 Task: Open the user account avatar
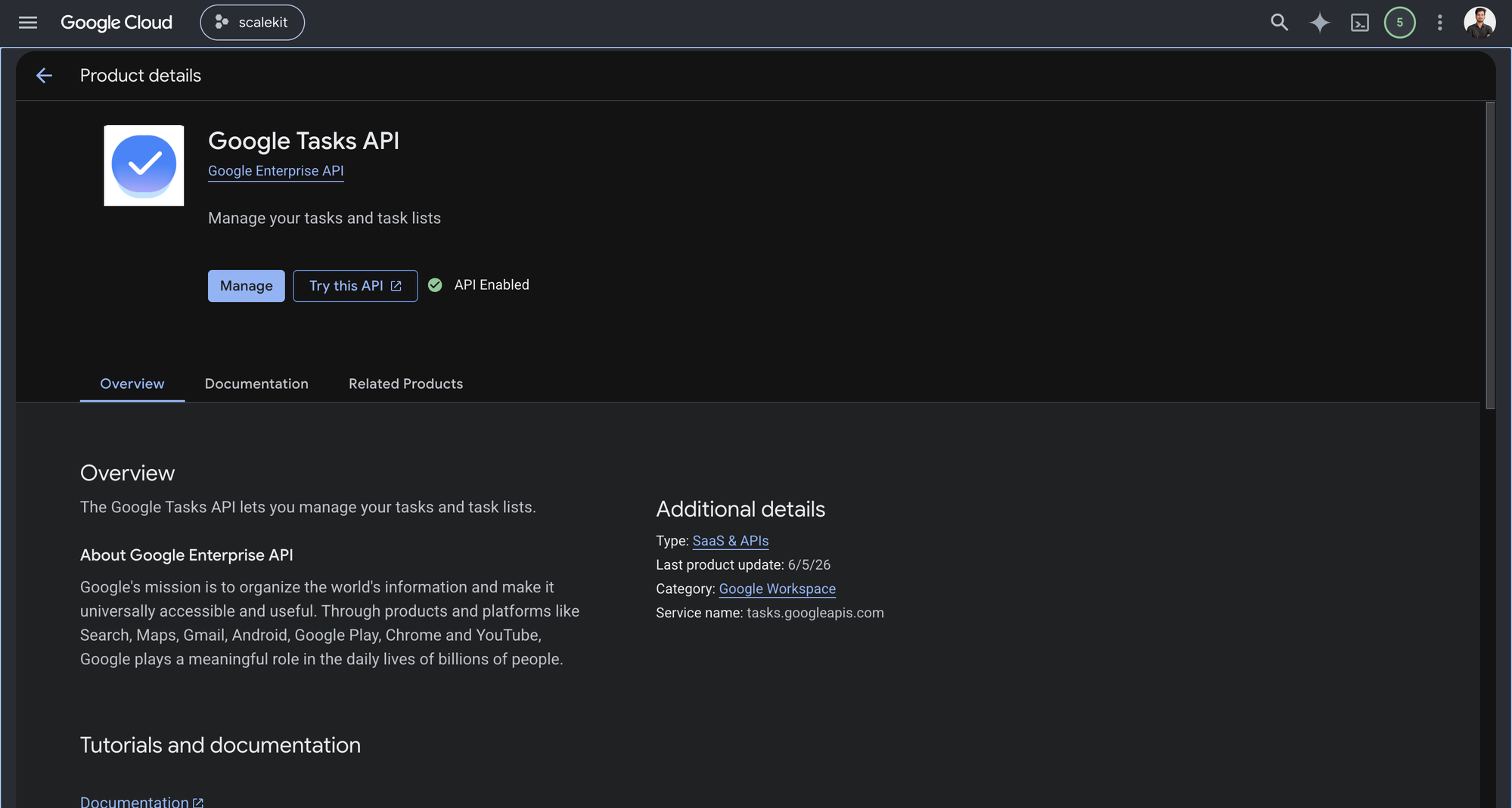pos(1479,23)
